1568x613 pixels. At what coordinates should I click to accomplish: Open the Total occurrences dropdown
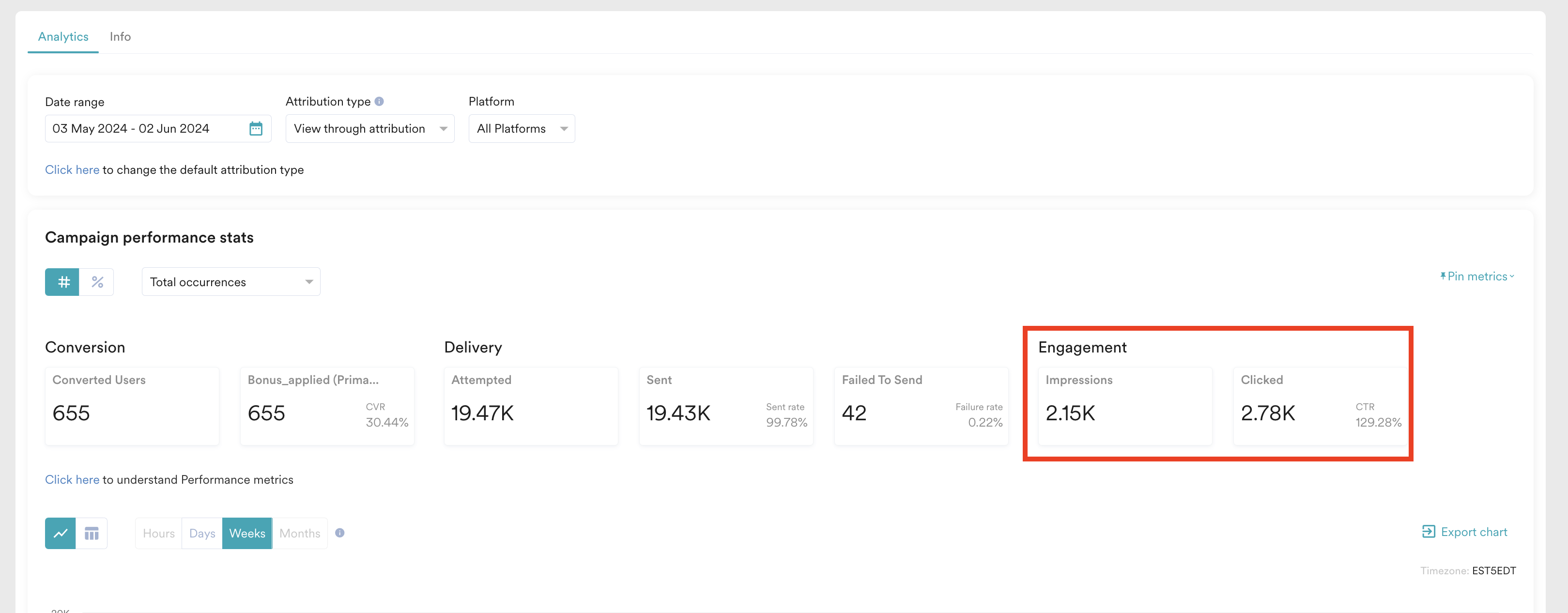pos(231,282)
